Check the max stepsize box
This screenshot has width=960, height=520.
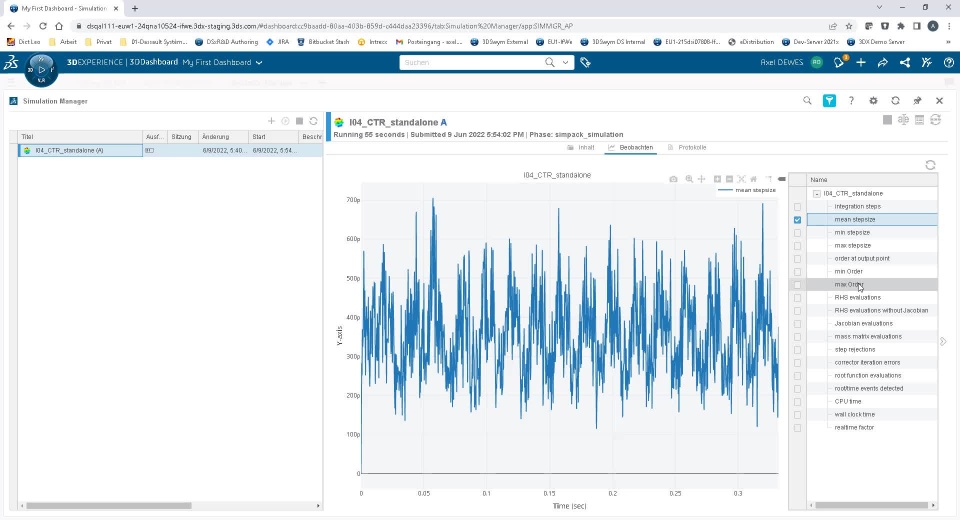tap(797, 246)
